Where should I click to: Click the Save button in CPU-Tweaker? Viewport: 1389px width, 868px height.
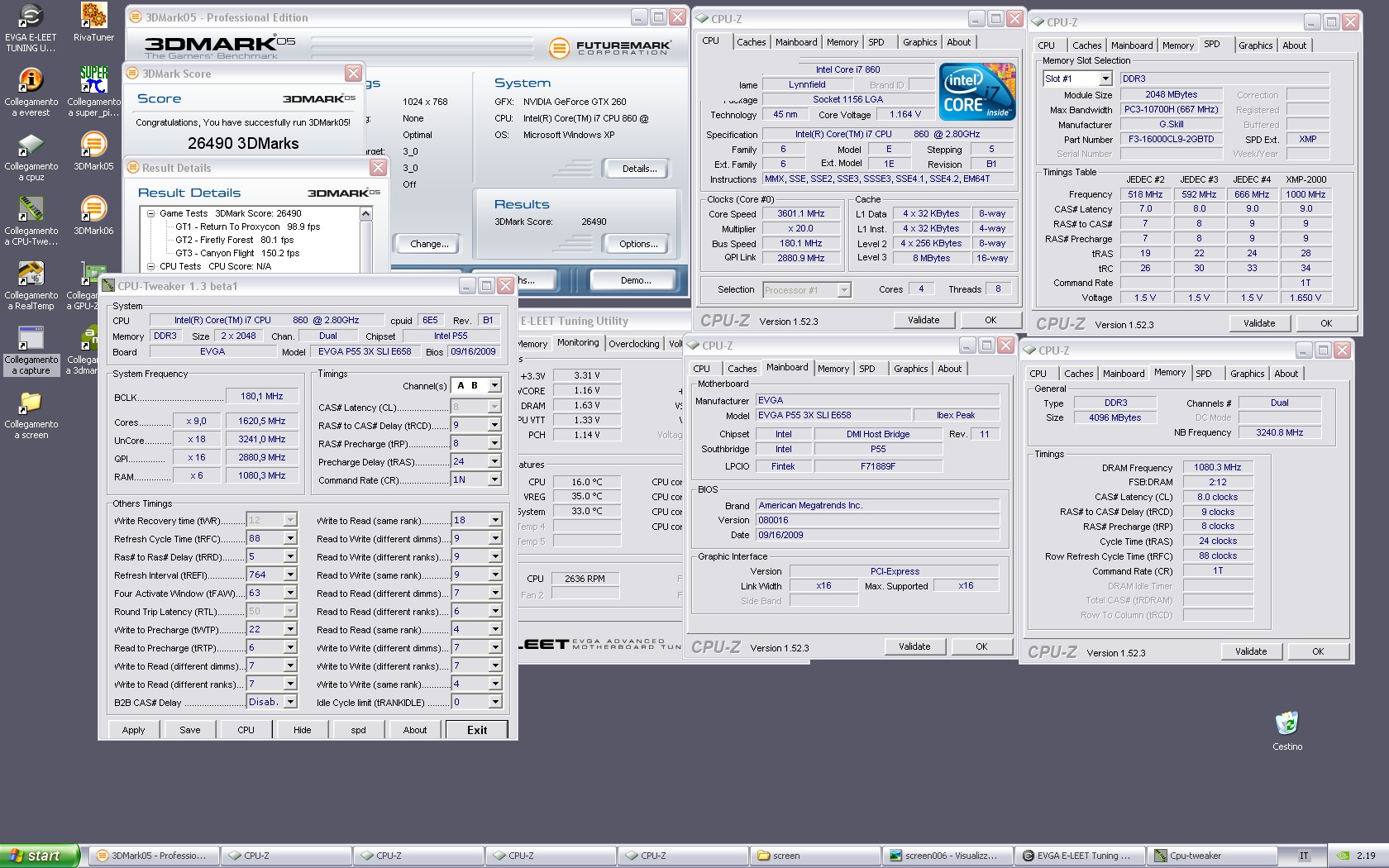[x=190, y=730]
